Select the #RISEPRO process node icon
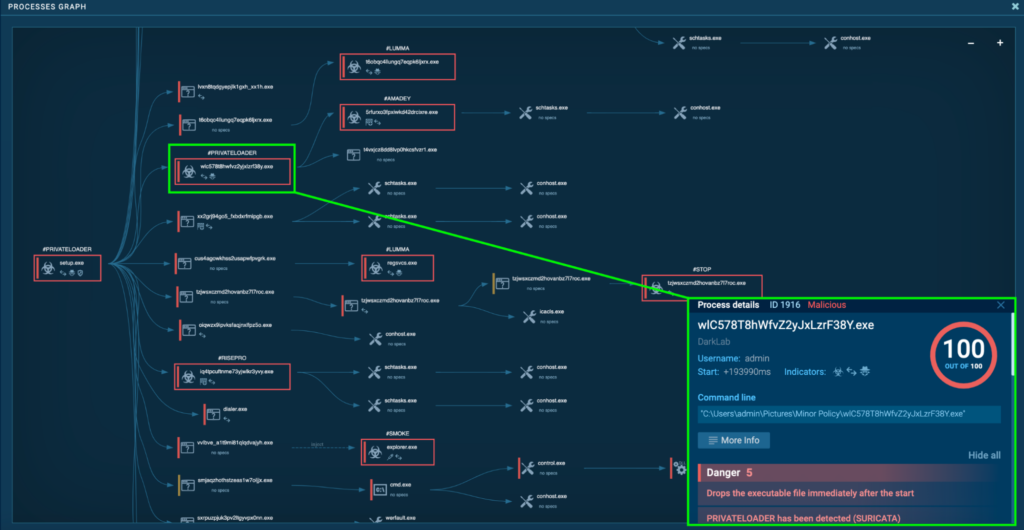This screenshot has width=1024, height=530. [x=187, y=376]
